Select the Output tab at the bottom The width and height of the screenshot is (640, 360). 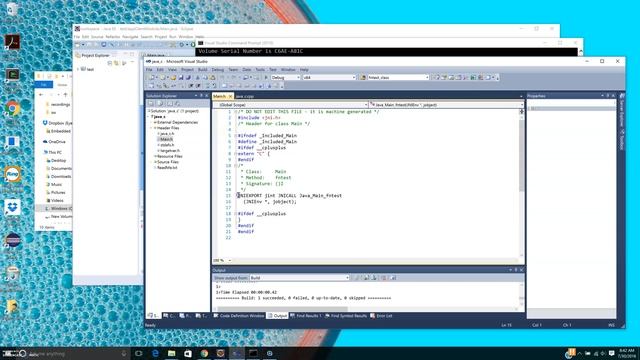278,316
